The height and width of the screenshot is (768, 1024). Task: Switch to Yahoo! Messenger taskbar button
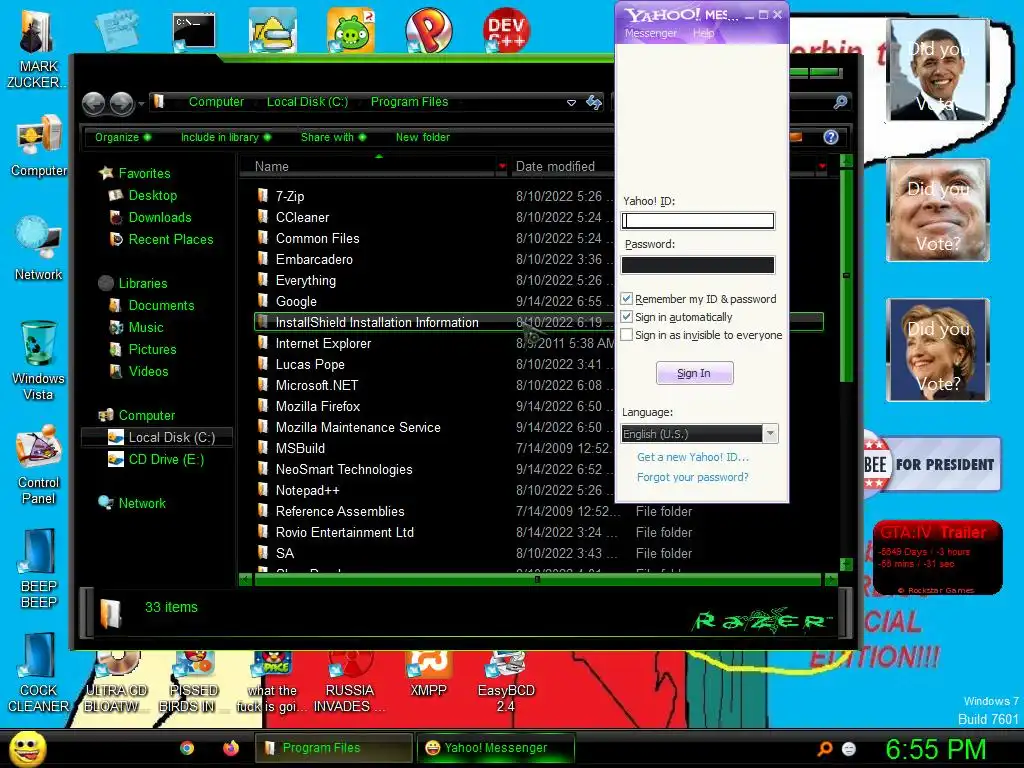[x=496, y=748]
